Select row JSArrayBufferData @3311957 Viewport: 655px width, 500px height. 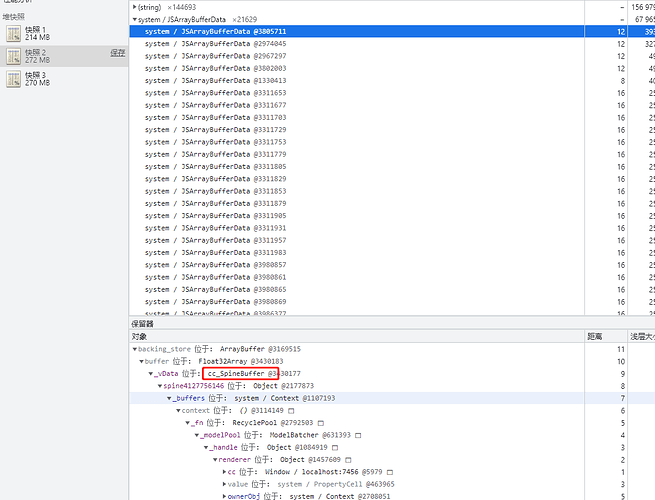392,241
